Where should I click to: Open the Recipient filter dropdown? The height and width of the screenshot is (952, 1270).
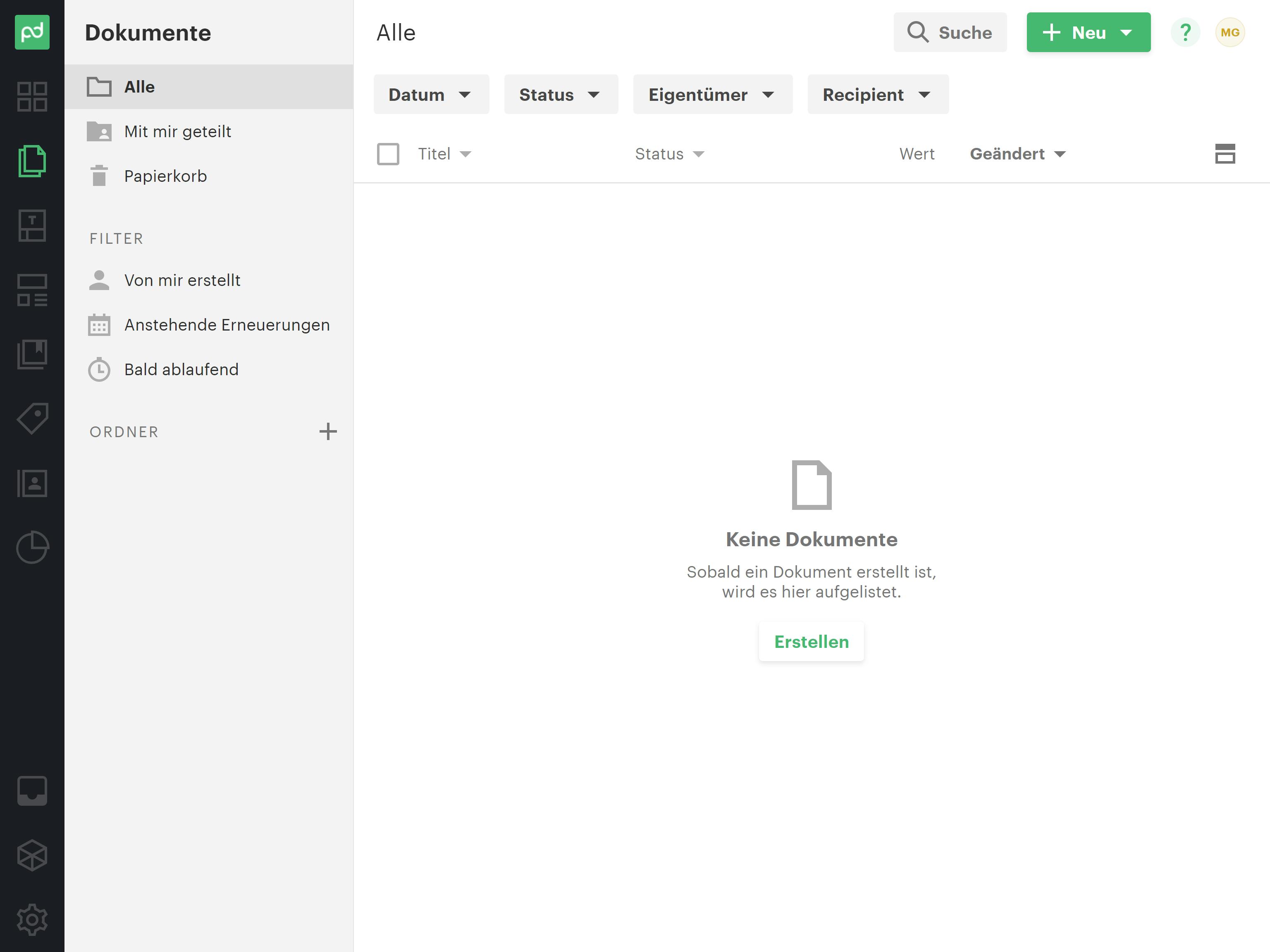tap(877, 95)
